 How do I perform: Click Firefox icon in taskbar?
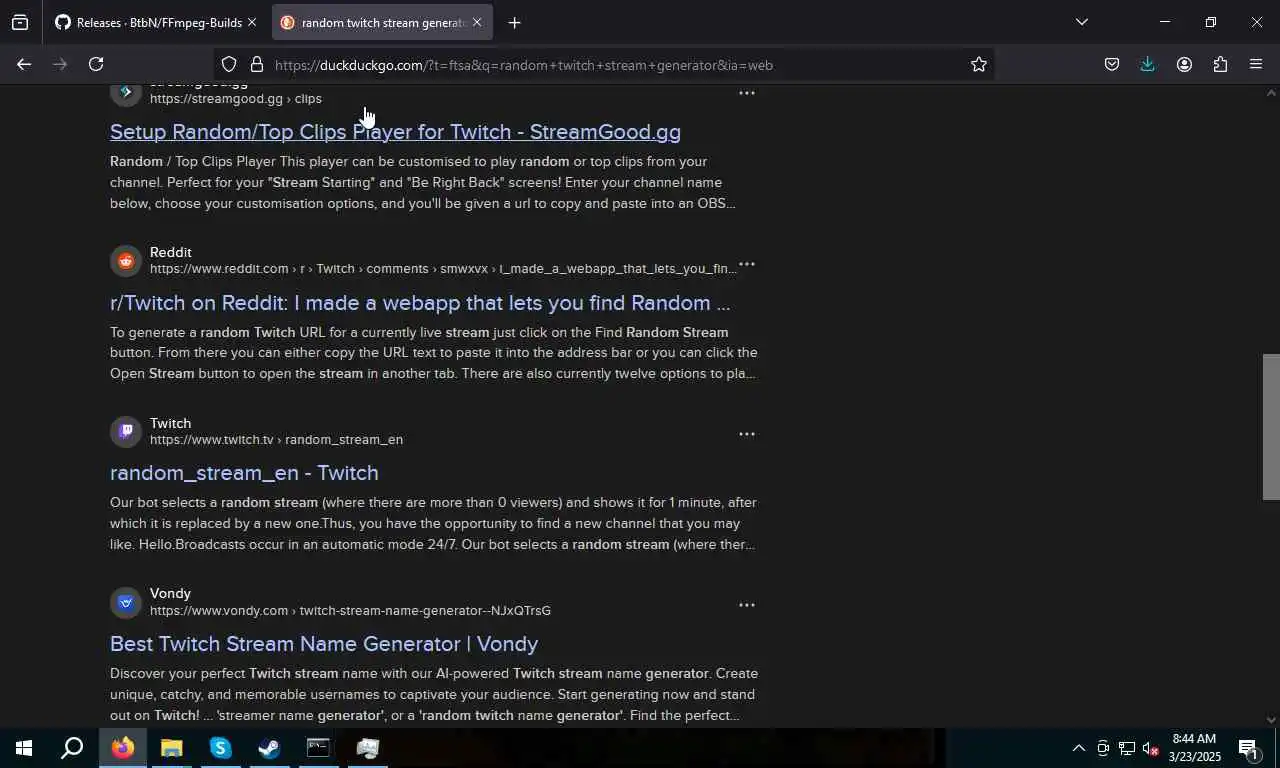[123, 748]
